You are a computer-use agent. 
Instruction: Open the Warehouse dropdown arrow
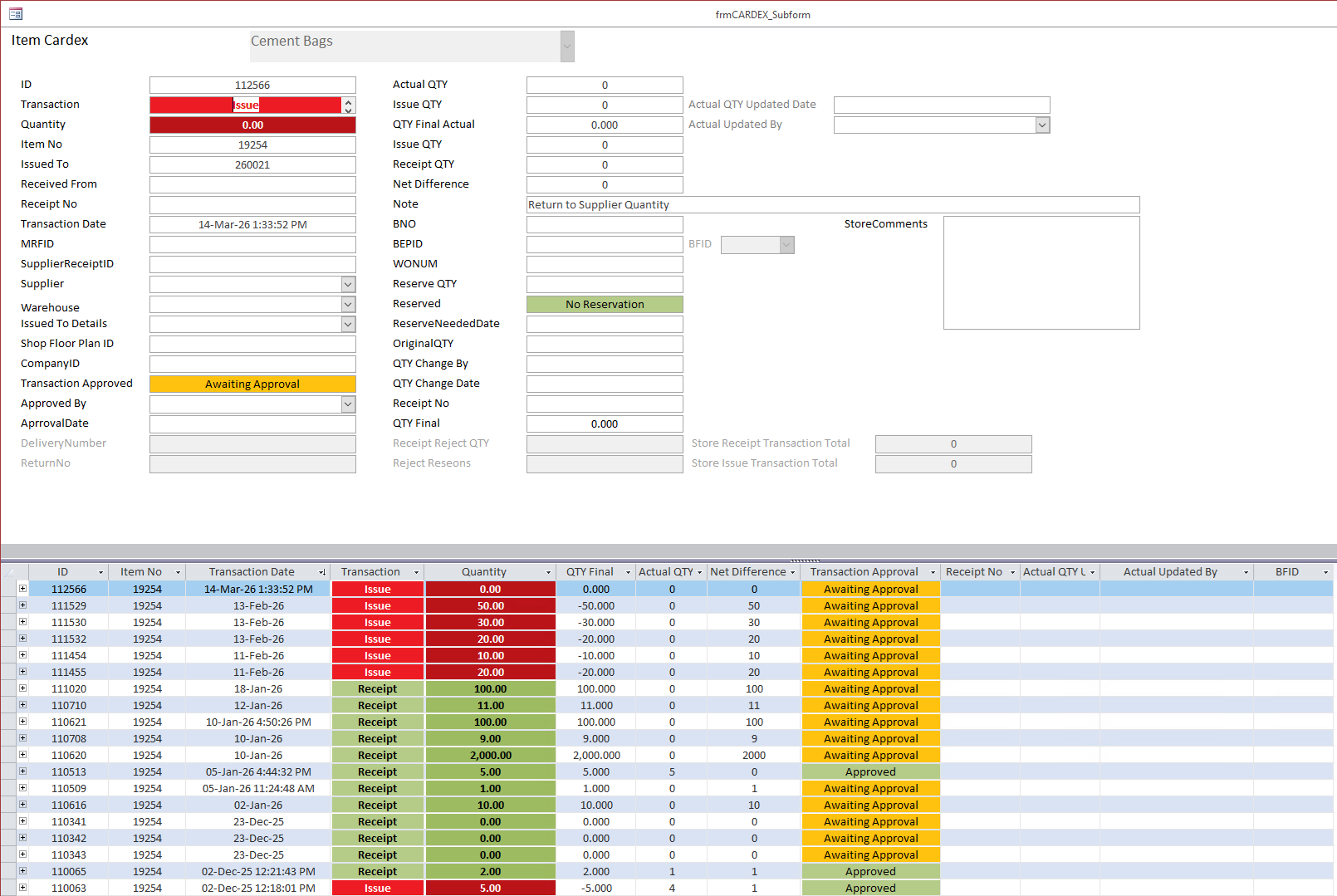(348, 304)
